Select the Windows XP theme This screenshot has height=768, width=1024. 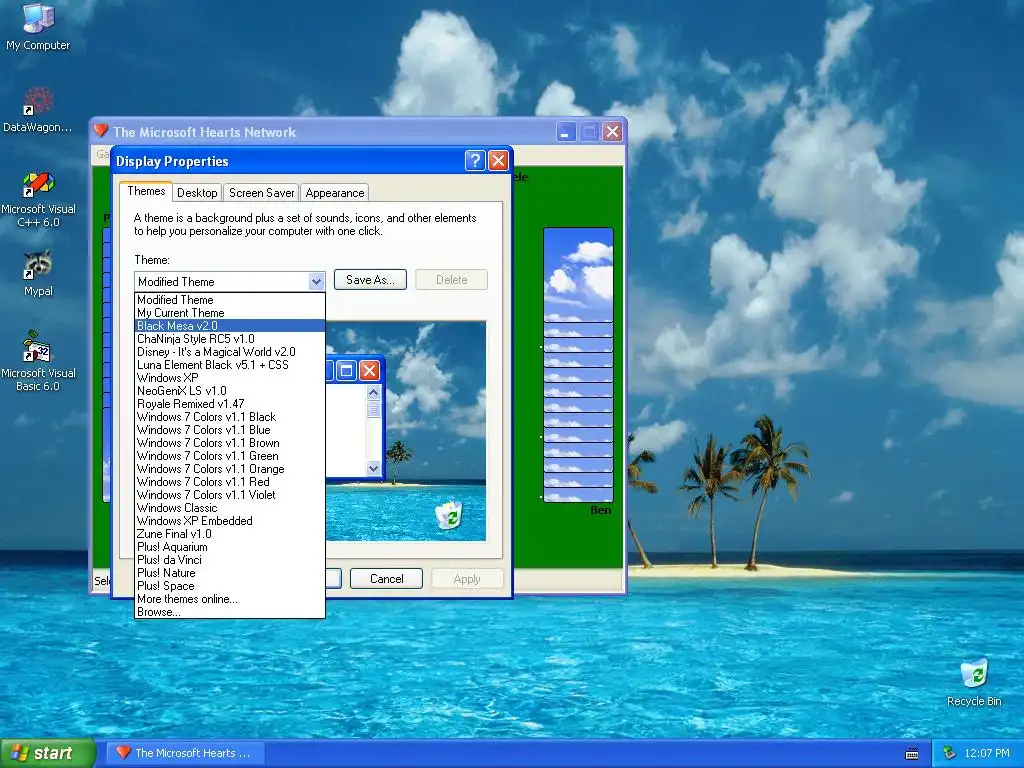point(229,378)
